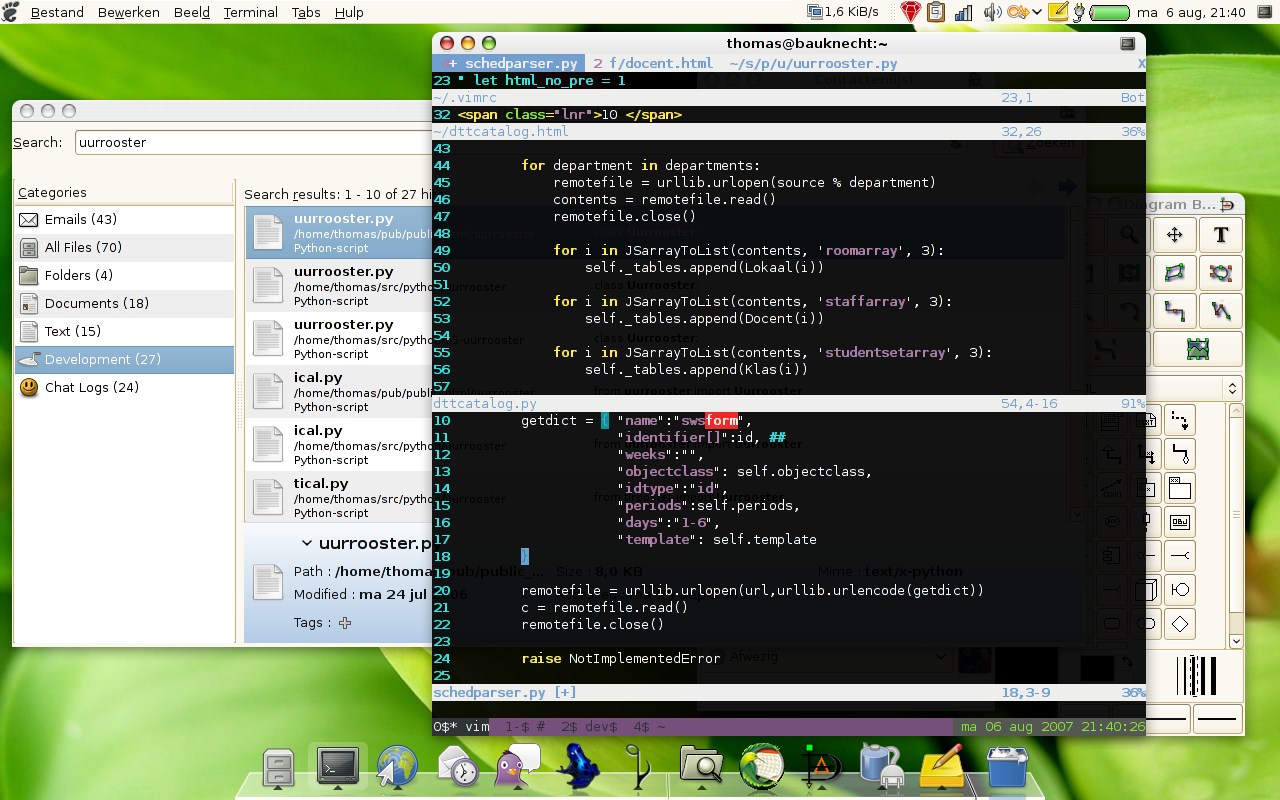The height and width of the screenshot is (800, 1280).
Task: Open the Terminal menu
Action: click(250, 12)
